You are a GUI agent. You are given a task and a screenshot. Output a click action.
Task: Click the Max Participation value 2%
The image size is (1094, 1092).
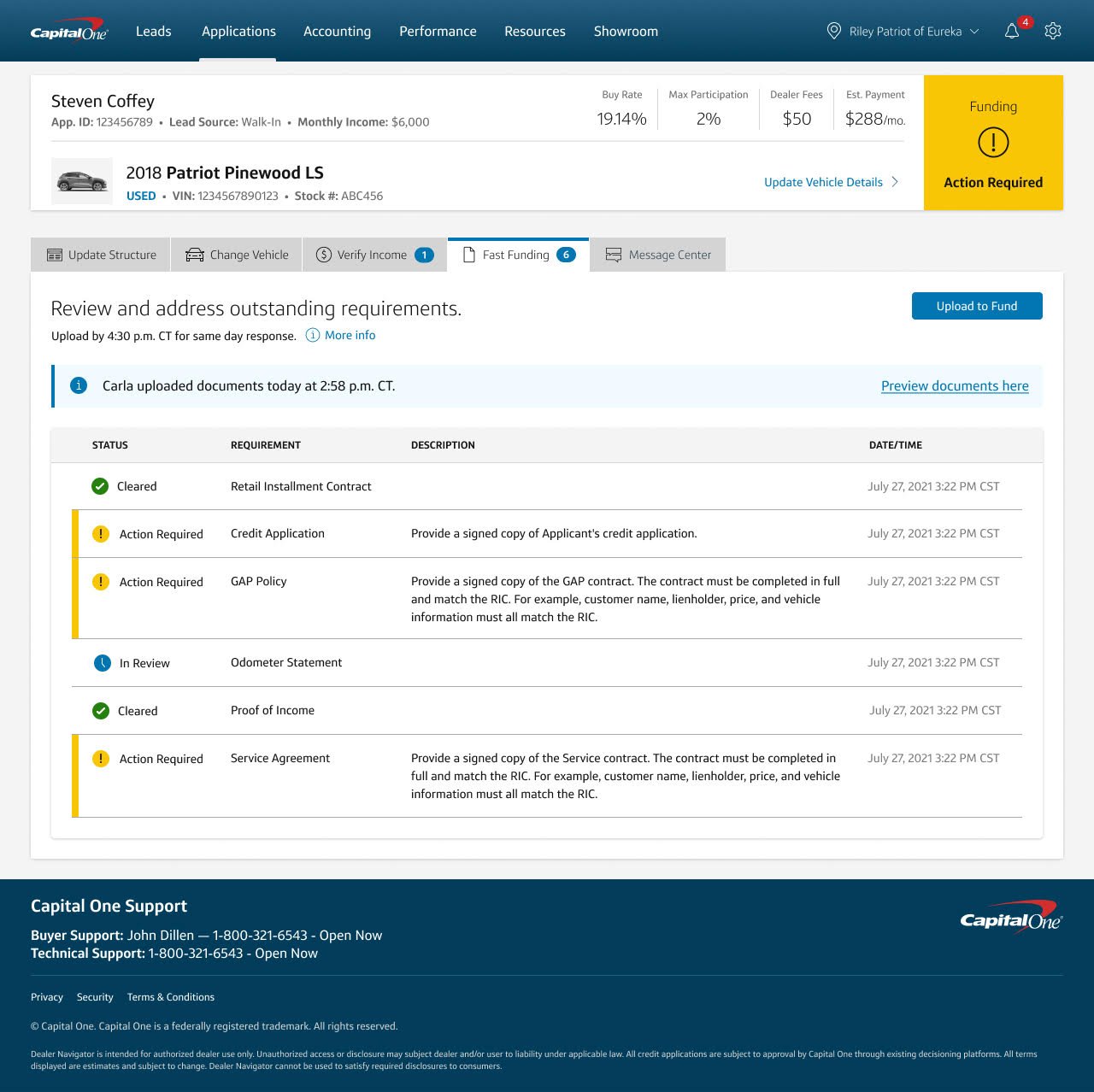(709, 119)
